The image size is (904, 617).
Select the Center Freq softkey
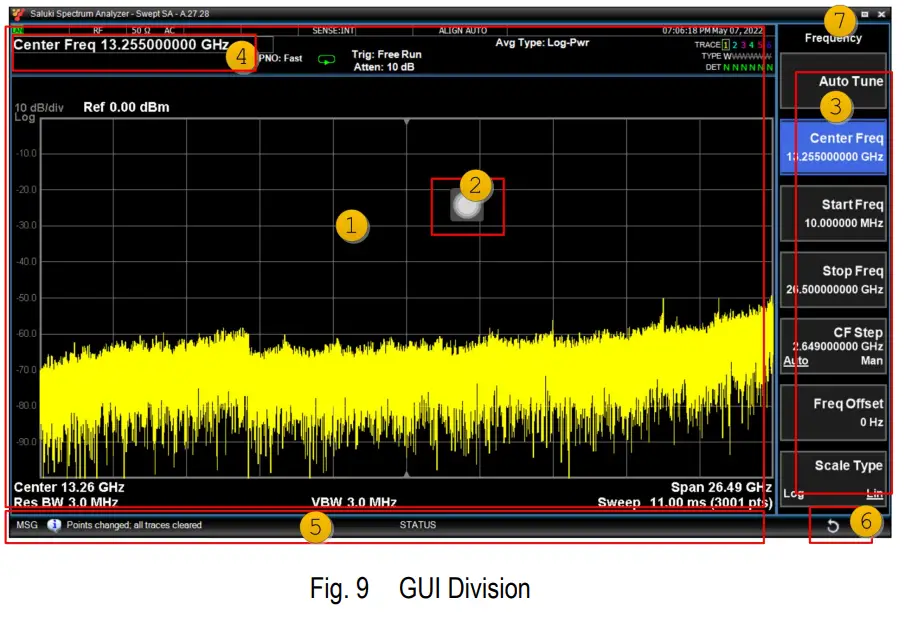(x=833, y=147)
